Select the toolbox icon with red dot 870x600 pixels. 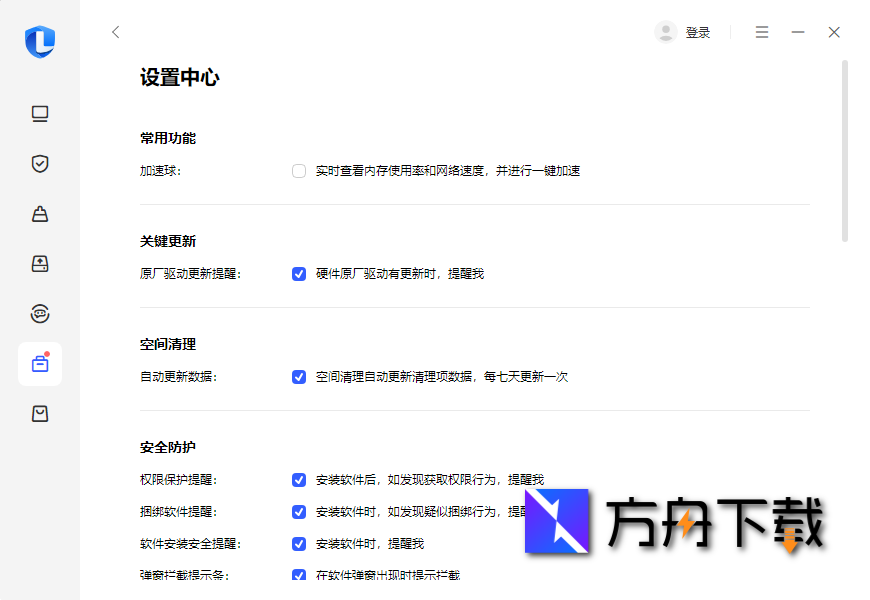pos(39,364)
